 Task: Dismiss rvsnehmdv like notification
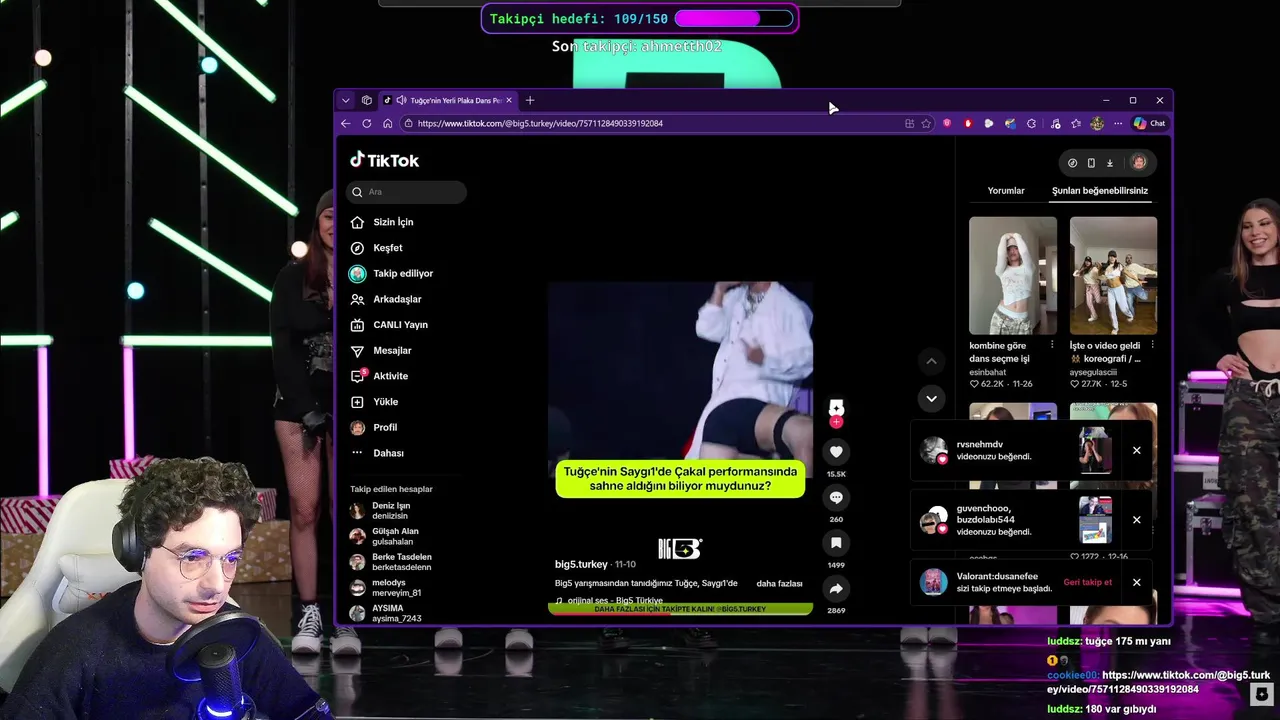tap(1136, 451)
